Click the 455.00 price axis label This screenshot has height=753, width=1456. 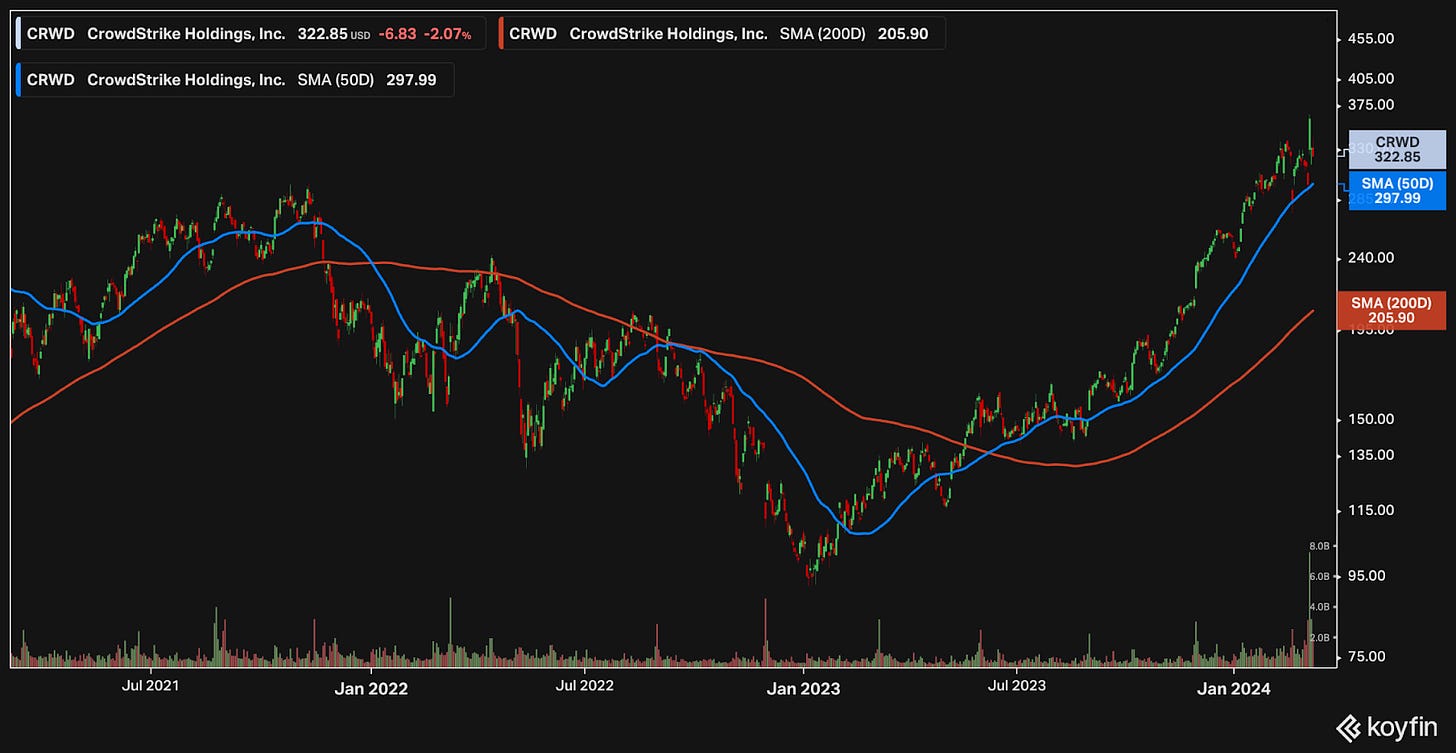[x=1372, y=39]
